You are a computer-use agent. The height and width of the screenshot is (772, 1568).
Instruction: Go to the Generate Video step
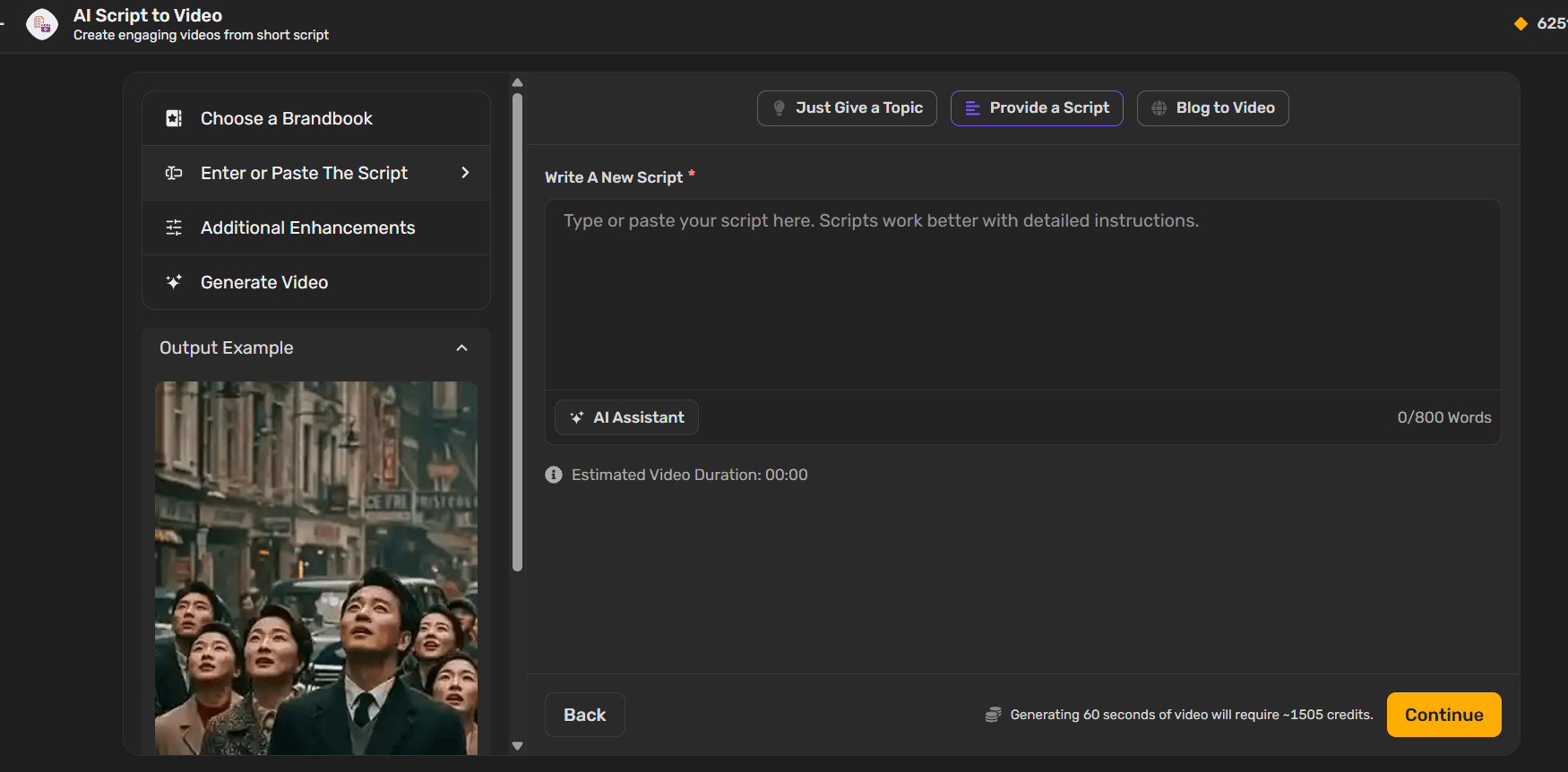(316, 282)
